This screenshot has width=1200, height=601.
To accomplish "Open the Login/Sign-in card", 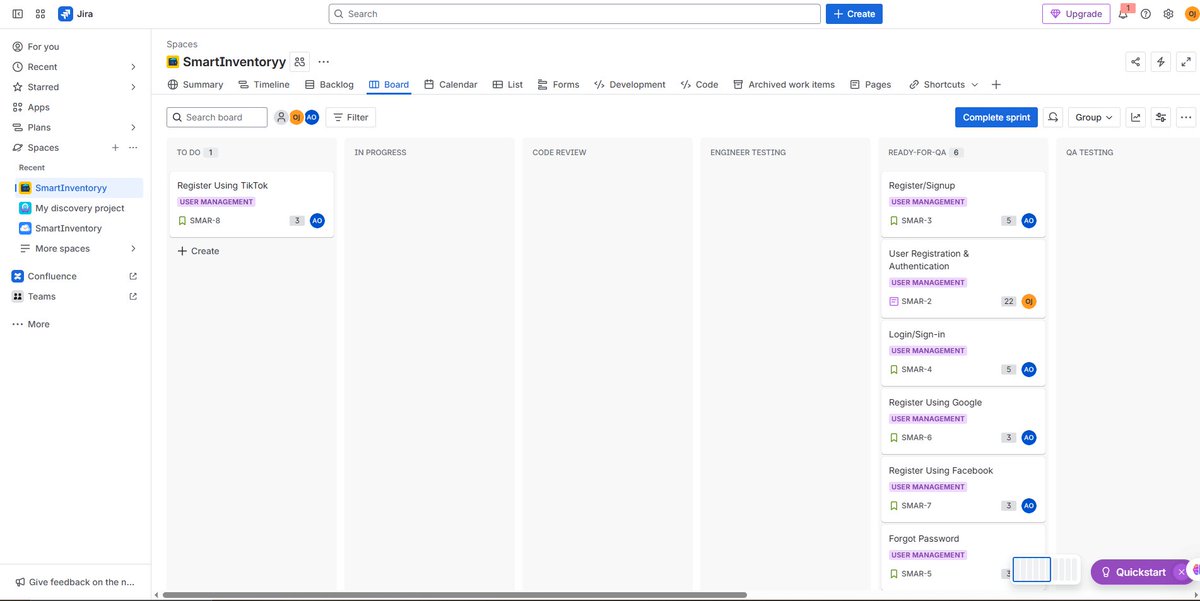I will click(964, 353).
